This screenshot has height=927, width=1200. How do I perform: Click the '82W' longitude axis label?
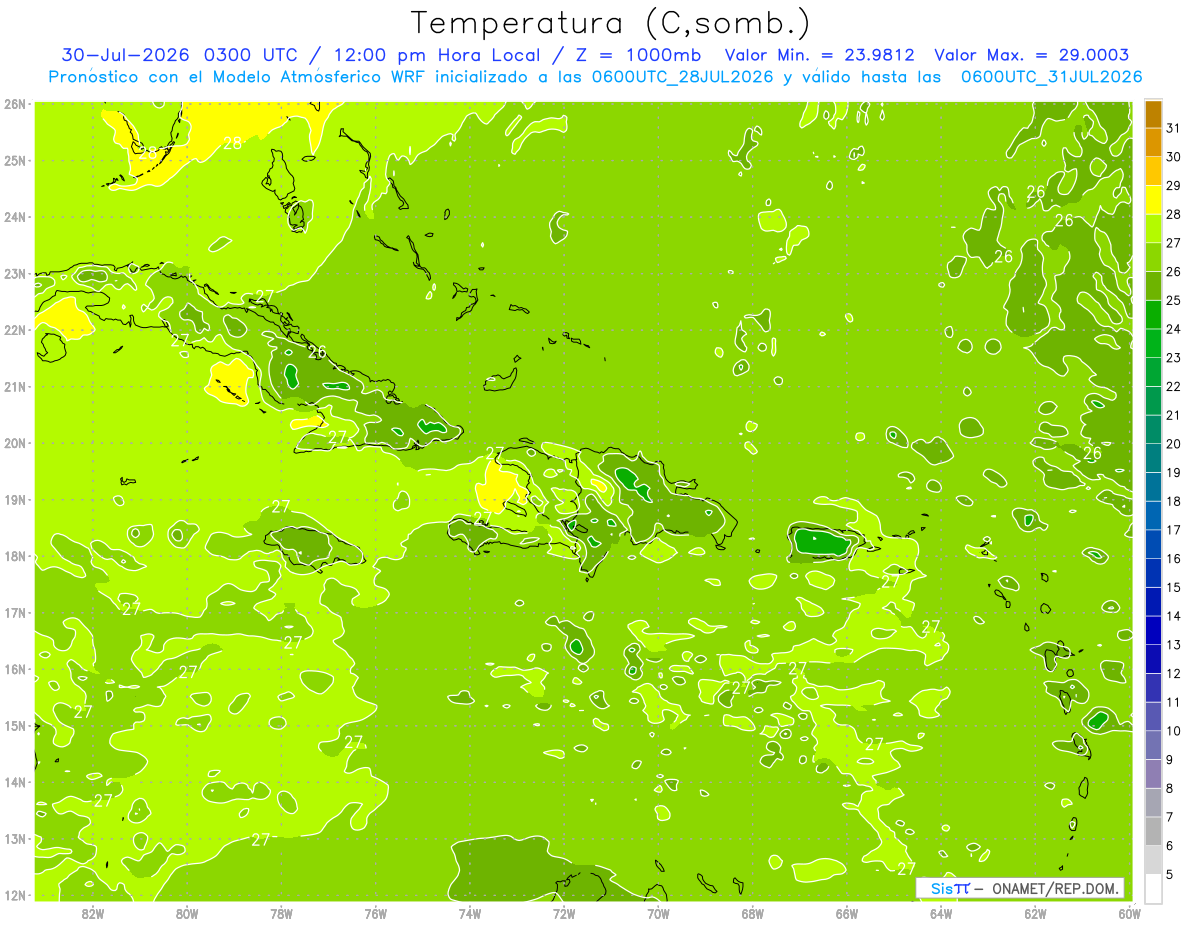pos(93,913)
